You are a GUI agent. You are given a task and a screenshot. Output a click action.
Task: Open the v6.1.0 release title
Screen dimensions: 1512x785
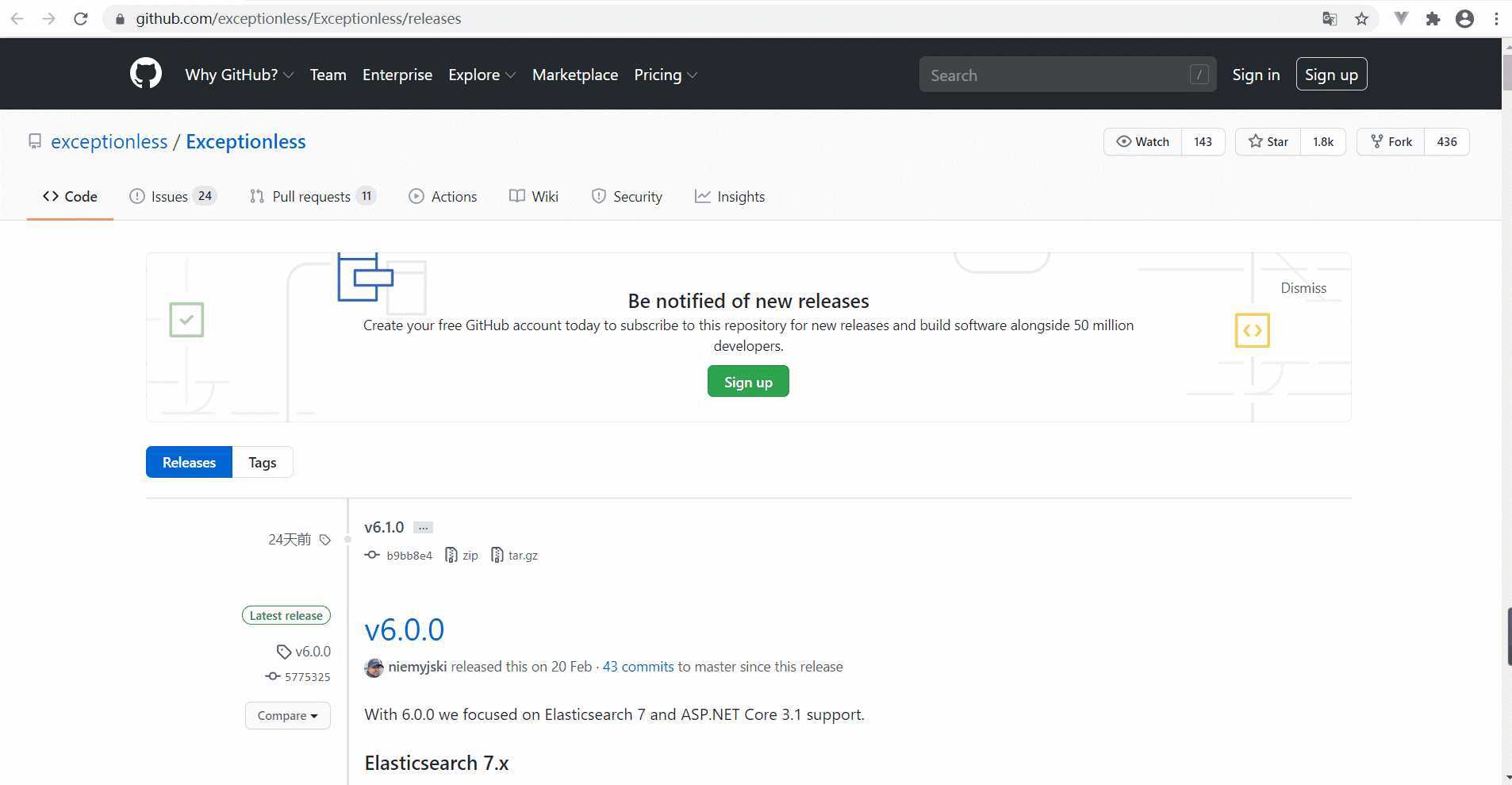pyautogui.click(x=384, y=528)
